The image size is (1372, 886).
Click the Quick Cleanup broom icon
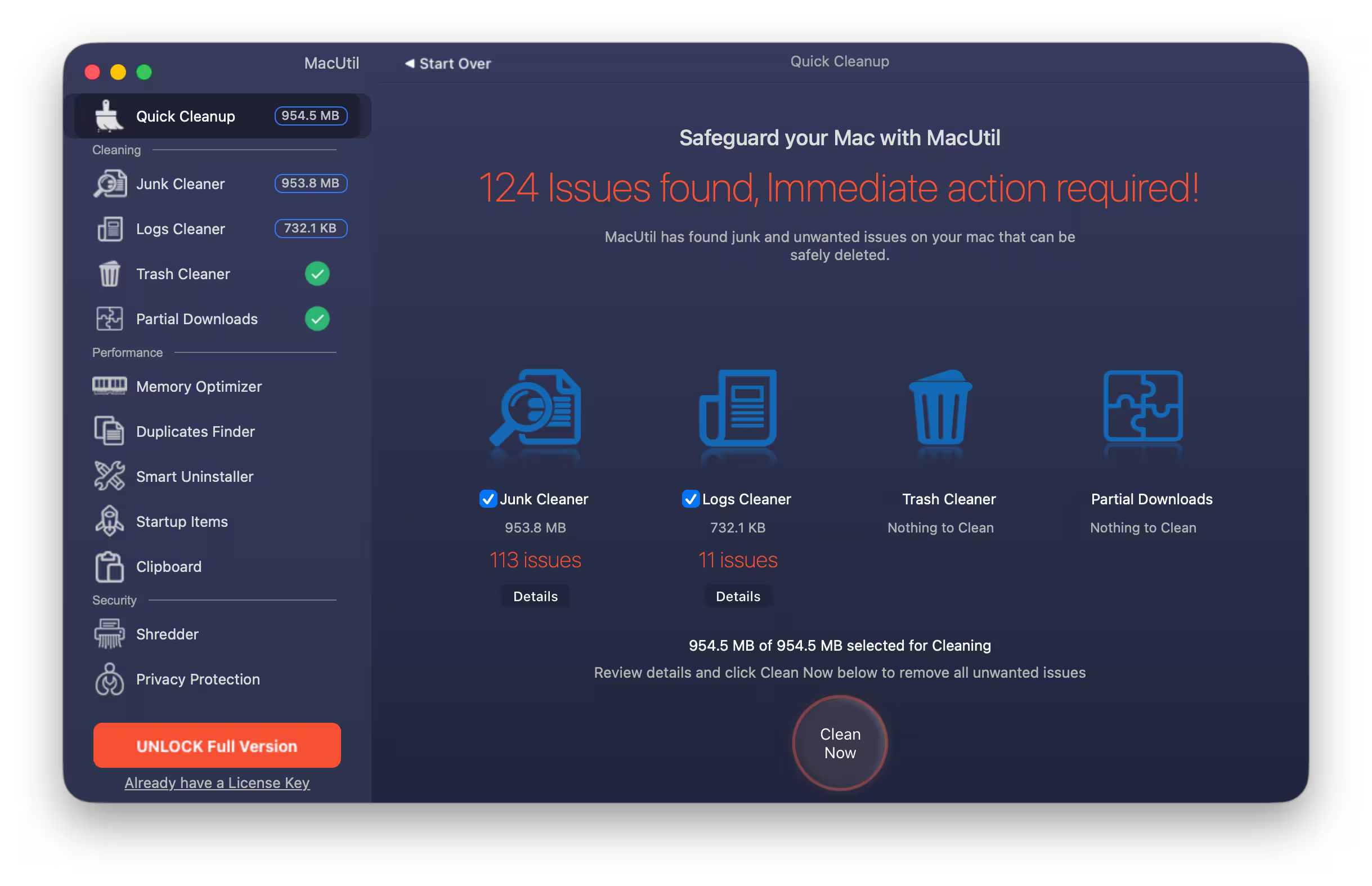point(108,115)
